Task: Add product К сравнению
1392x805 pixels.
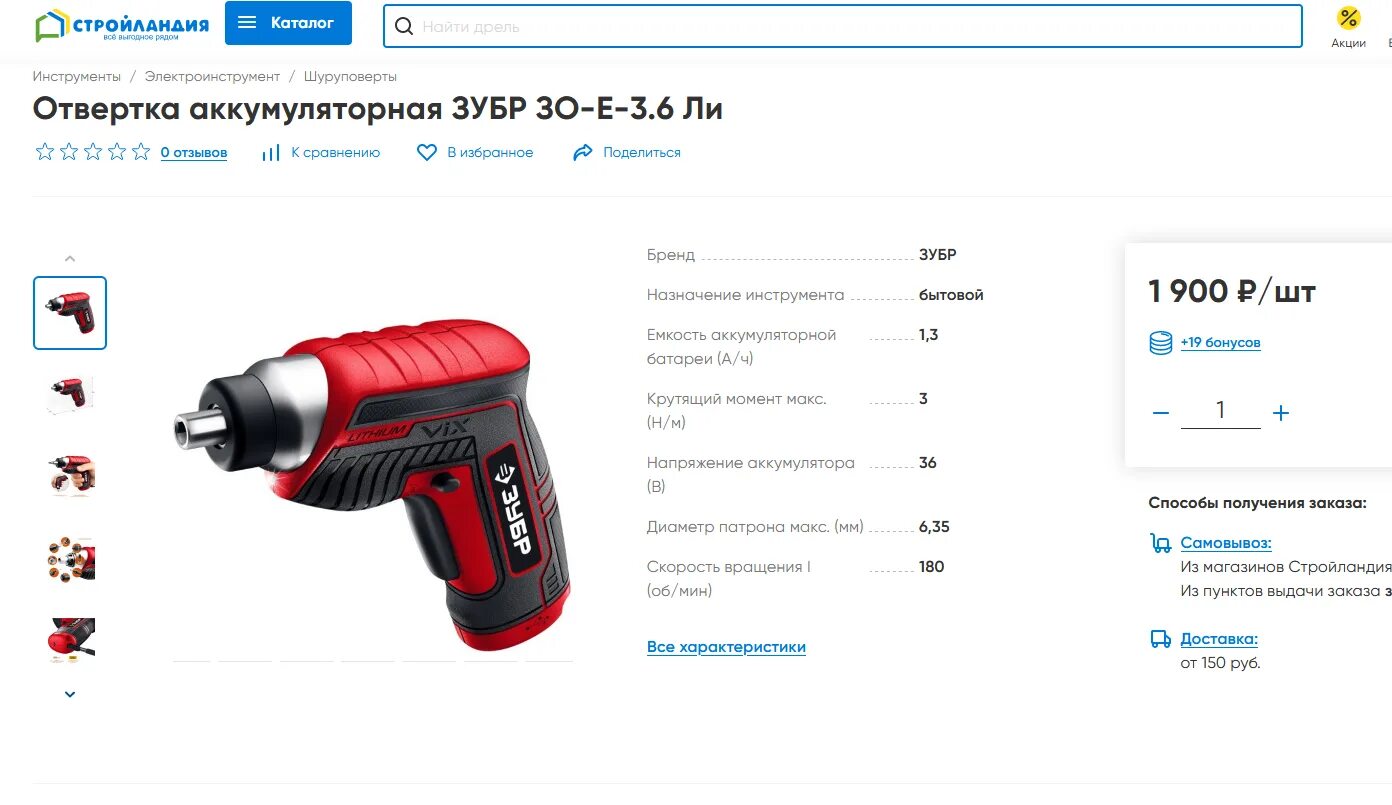Action: point(321,153)
